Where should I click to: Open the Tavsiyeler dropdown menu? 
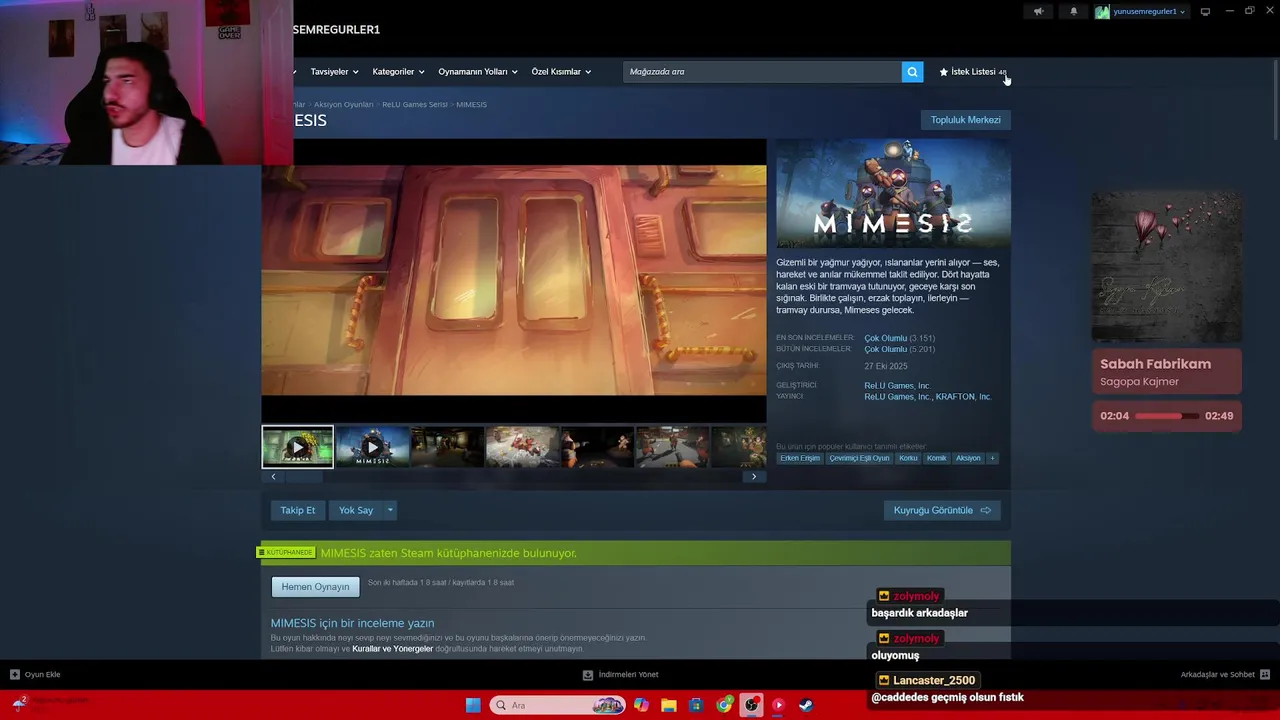pyautogui.click(x=334, y=72)
